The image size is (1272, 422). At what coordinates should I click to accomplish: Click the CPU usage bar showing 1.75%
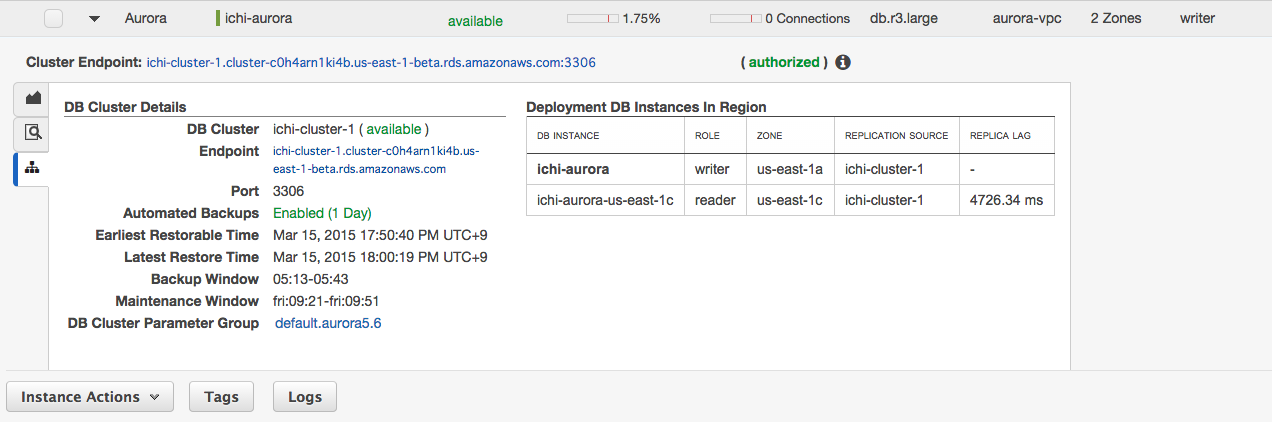[592, 19]
